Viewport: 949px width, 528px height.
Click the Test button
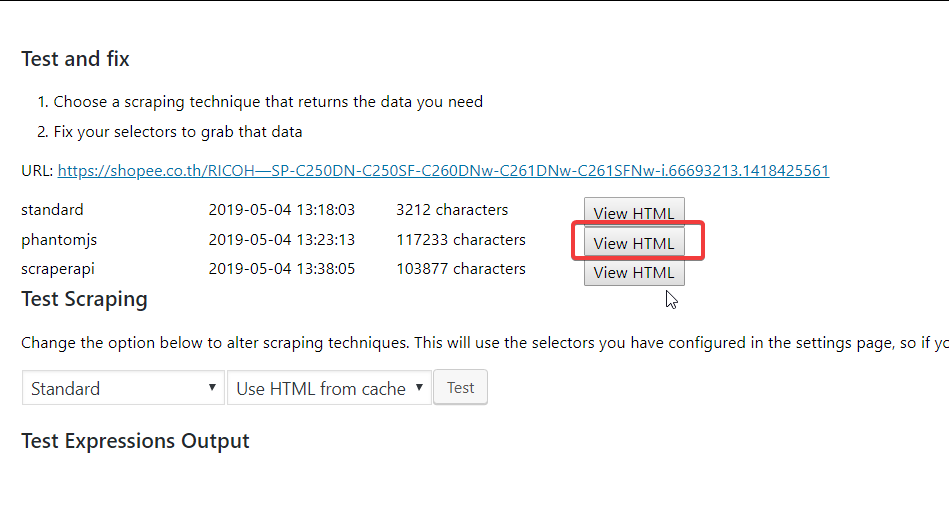(x=461, y=388)
